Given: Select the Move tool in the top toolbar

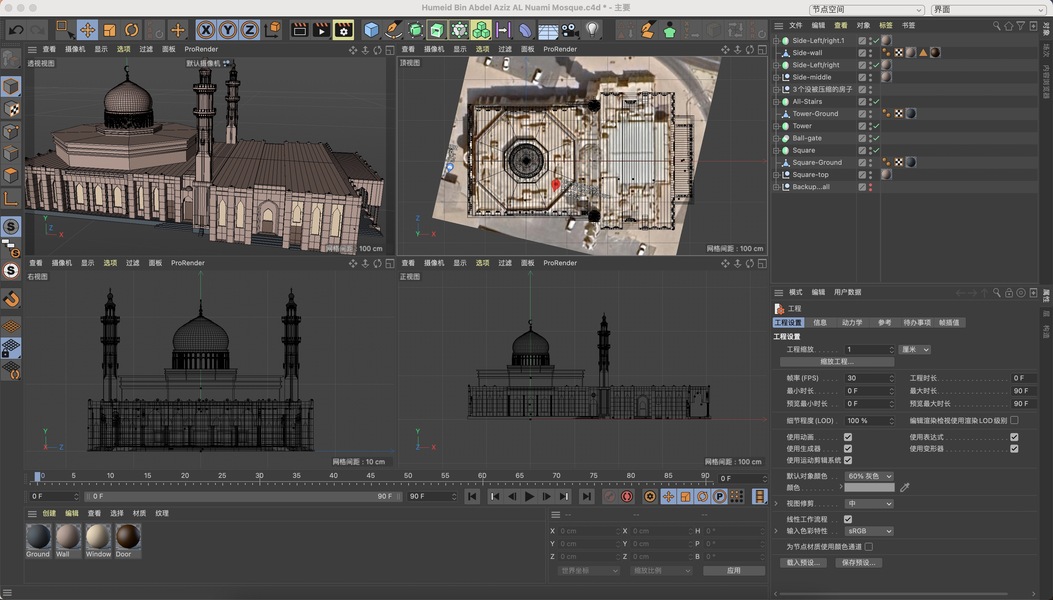Looking at the screenshot, I should pyautogui.click(x=87, y=30).
